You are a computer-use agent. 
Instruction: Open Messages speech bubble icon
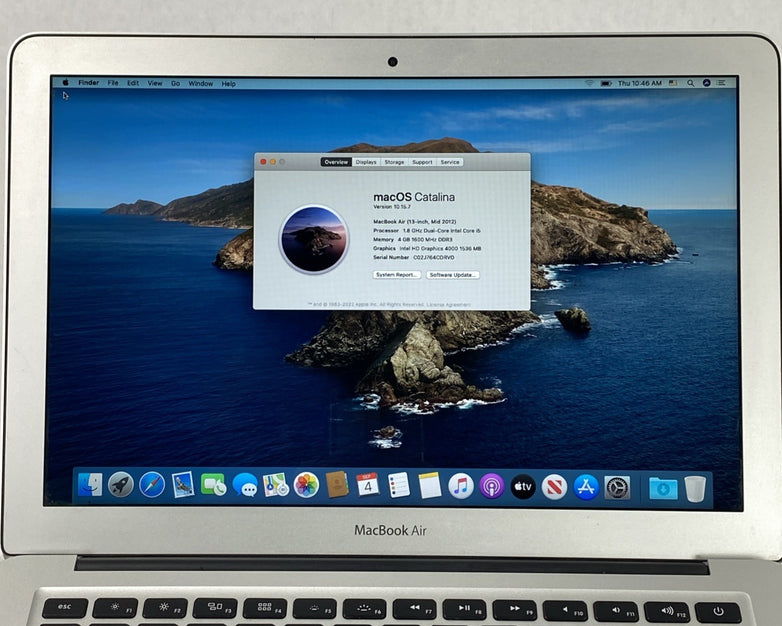[x=245, y=485]
